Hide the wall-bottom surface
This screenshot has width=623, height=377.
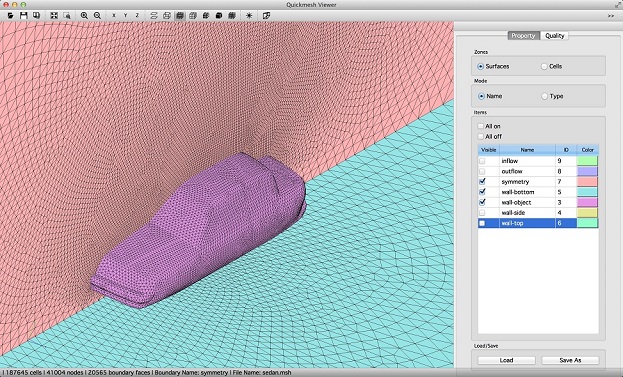pyautogui.click(x=482, y=192)
